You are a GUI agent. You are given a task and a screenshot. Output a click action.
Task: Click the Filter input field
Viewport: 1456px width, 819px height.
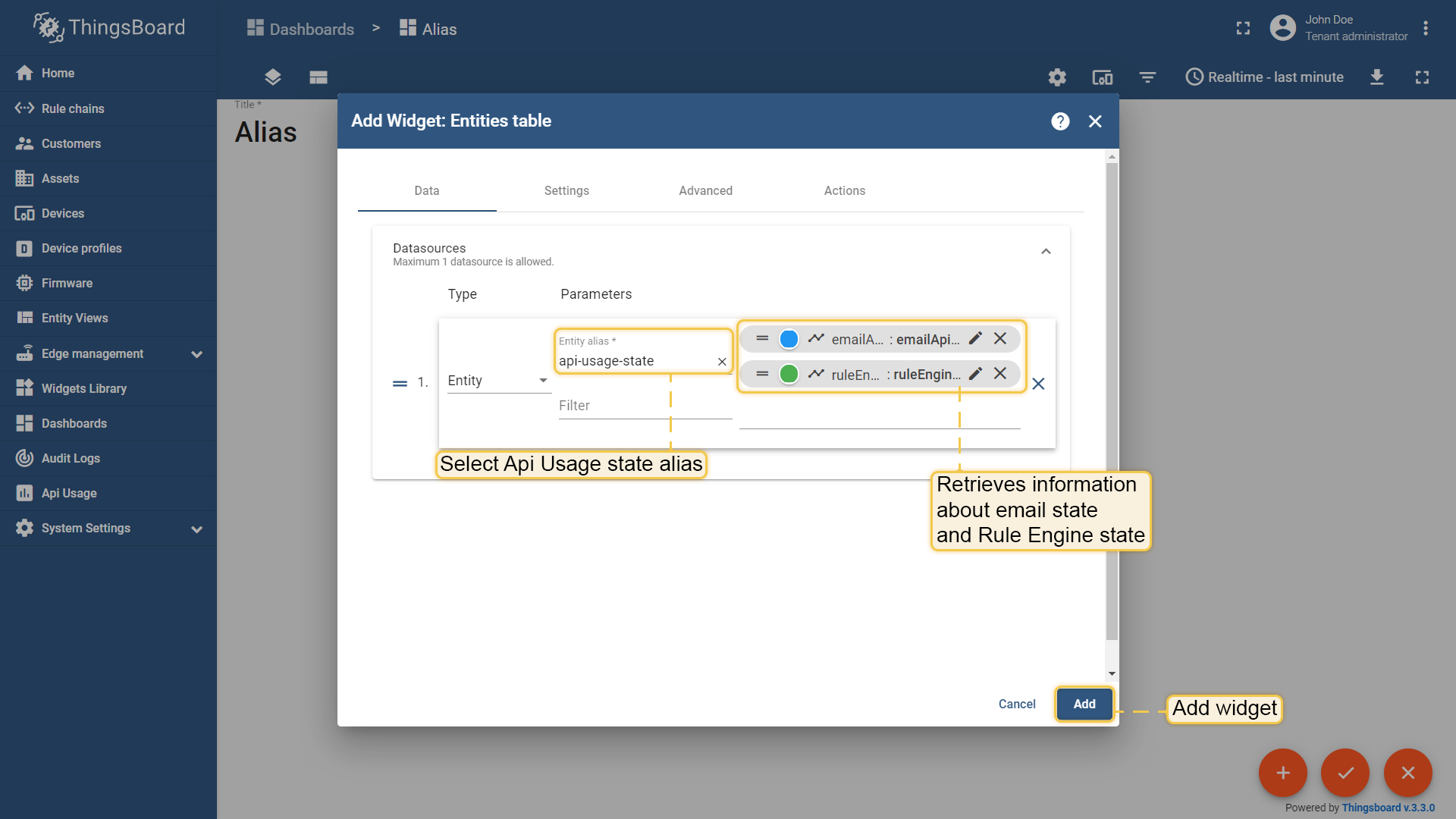pyautogui.click(x=645, y=406)
